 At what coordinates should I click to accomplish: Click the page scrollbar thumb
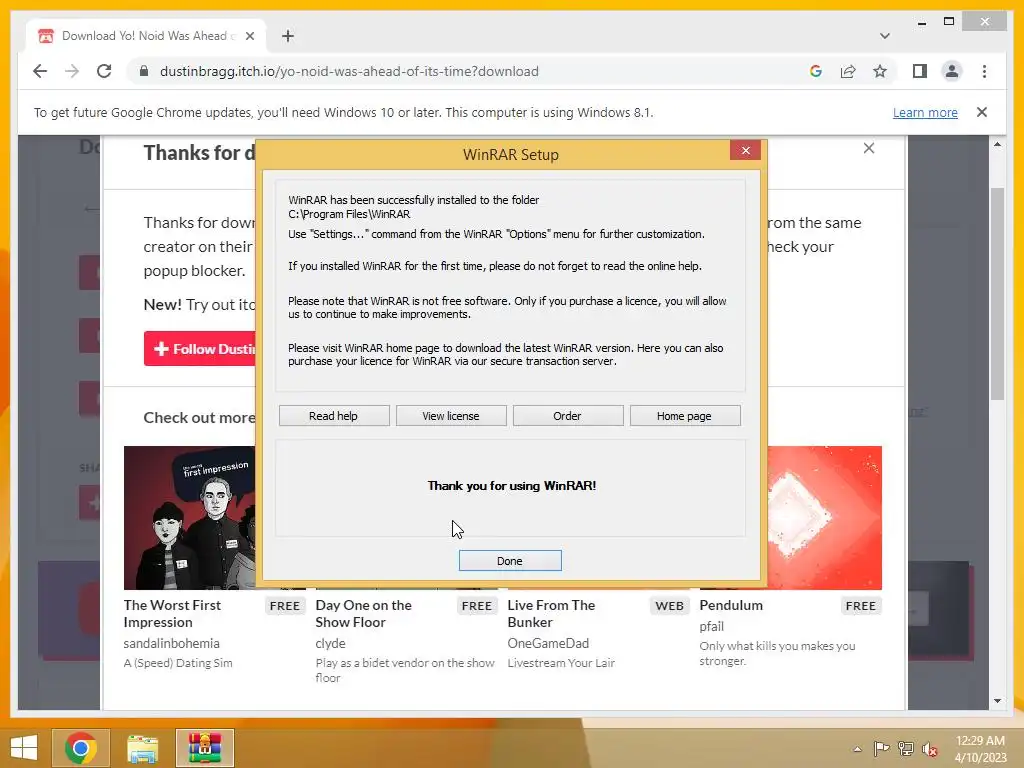(997, 293)
